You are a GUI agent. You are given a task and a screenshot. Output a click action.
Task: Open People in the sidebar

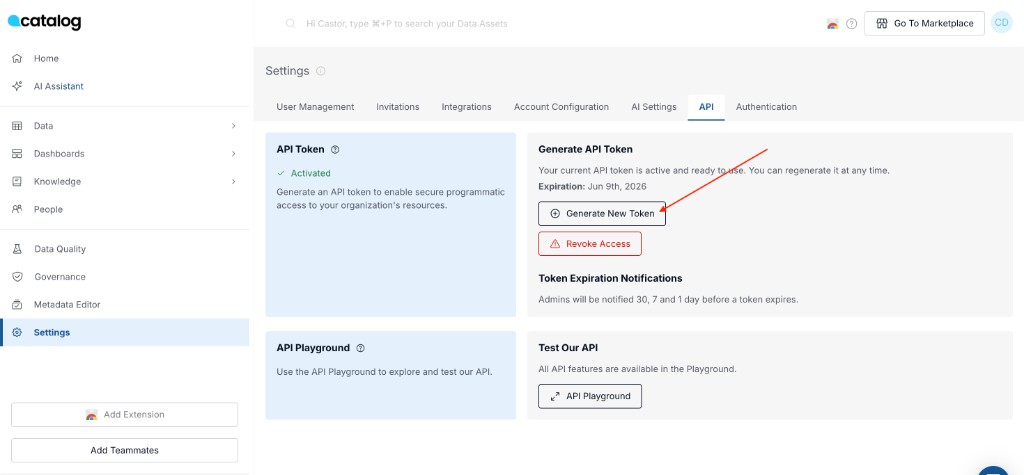pos(124,209)
